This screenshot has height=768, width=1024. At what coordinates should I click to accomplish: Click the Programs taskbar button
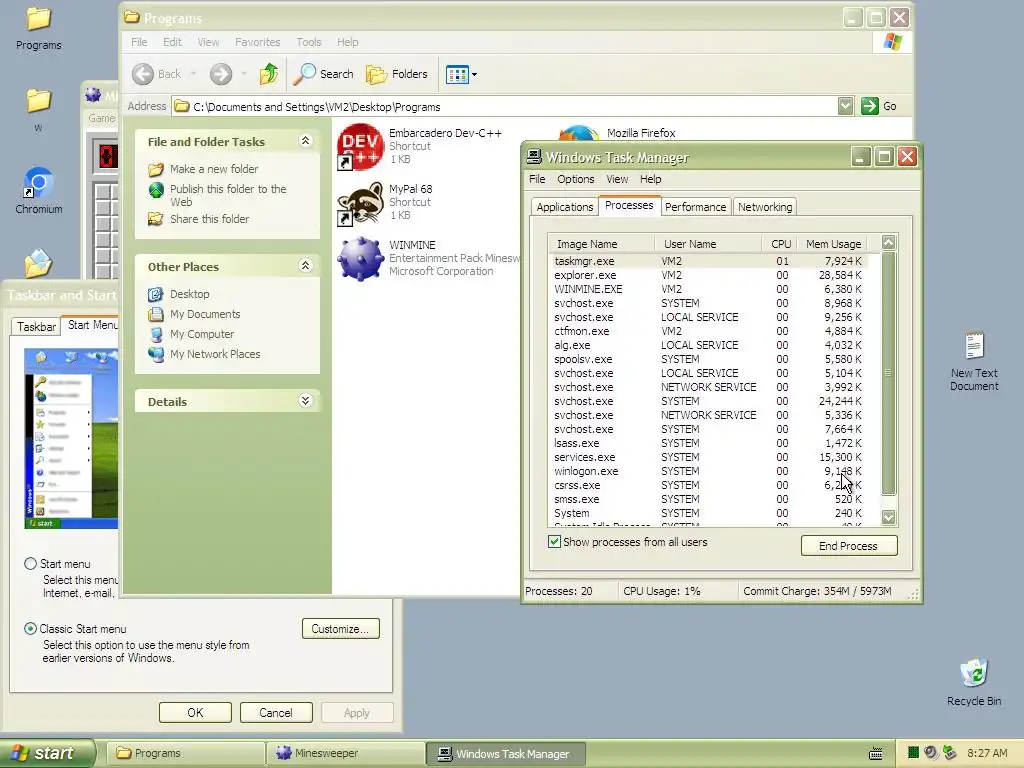tap(185, 753)
